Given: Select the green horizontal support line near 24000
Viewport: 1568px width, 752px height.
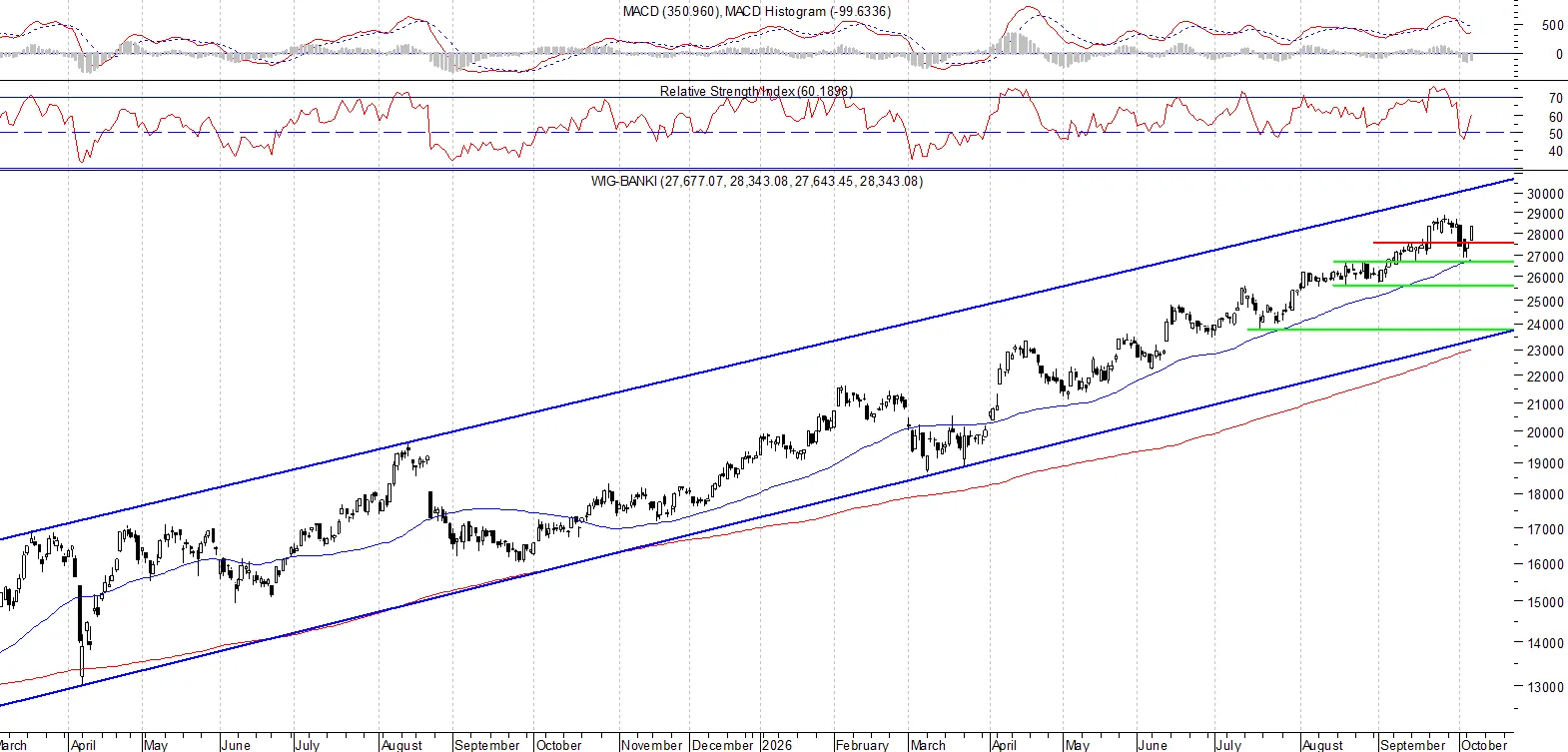Looking at the screenshot, I should (1380, 329).
